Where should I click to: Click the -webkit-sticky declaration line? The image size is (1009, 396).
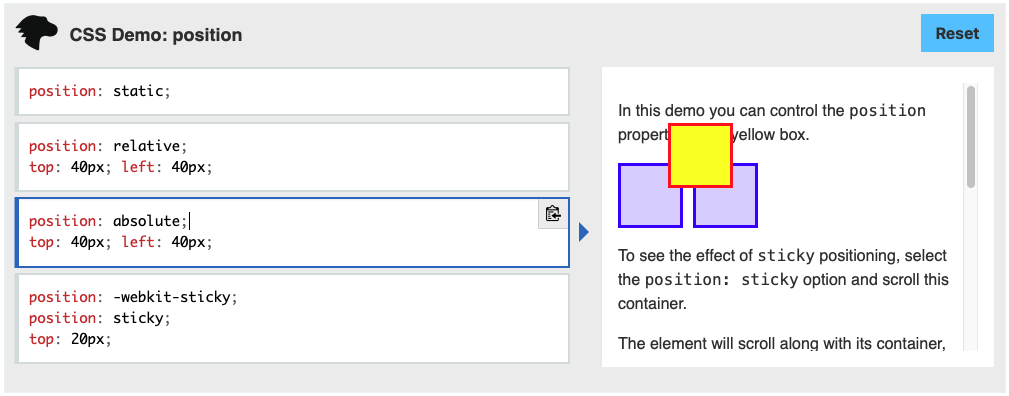[x=133, y=297]
